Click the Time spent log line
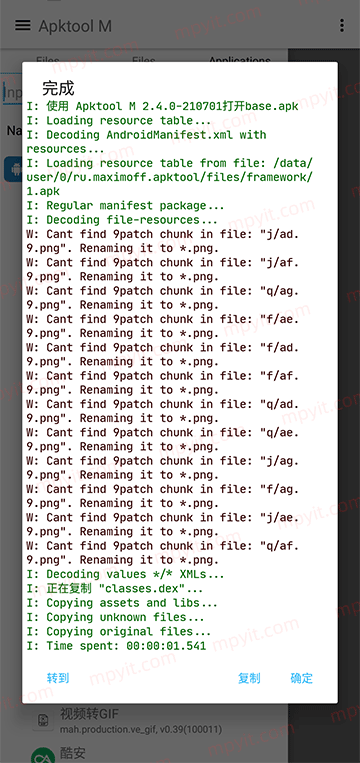 116,646
